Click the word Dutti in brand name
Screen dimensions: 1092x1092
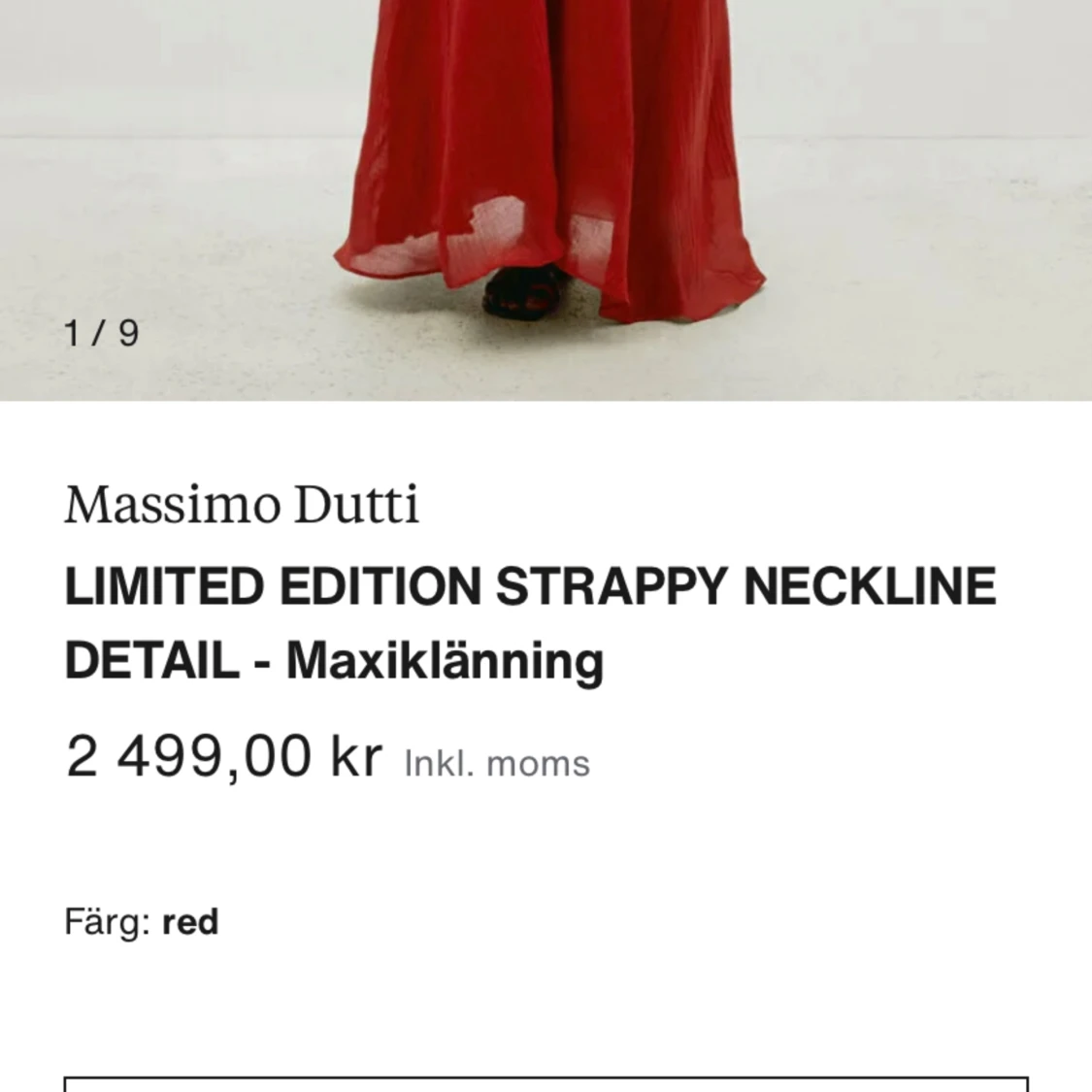tap(356, 504)
